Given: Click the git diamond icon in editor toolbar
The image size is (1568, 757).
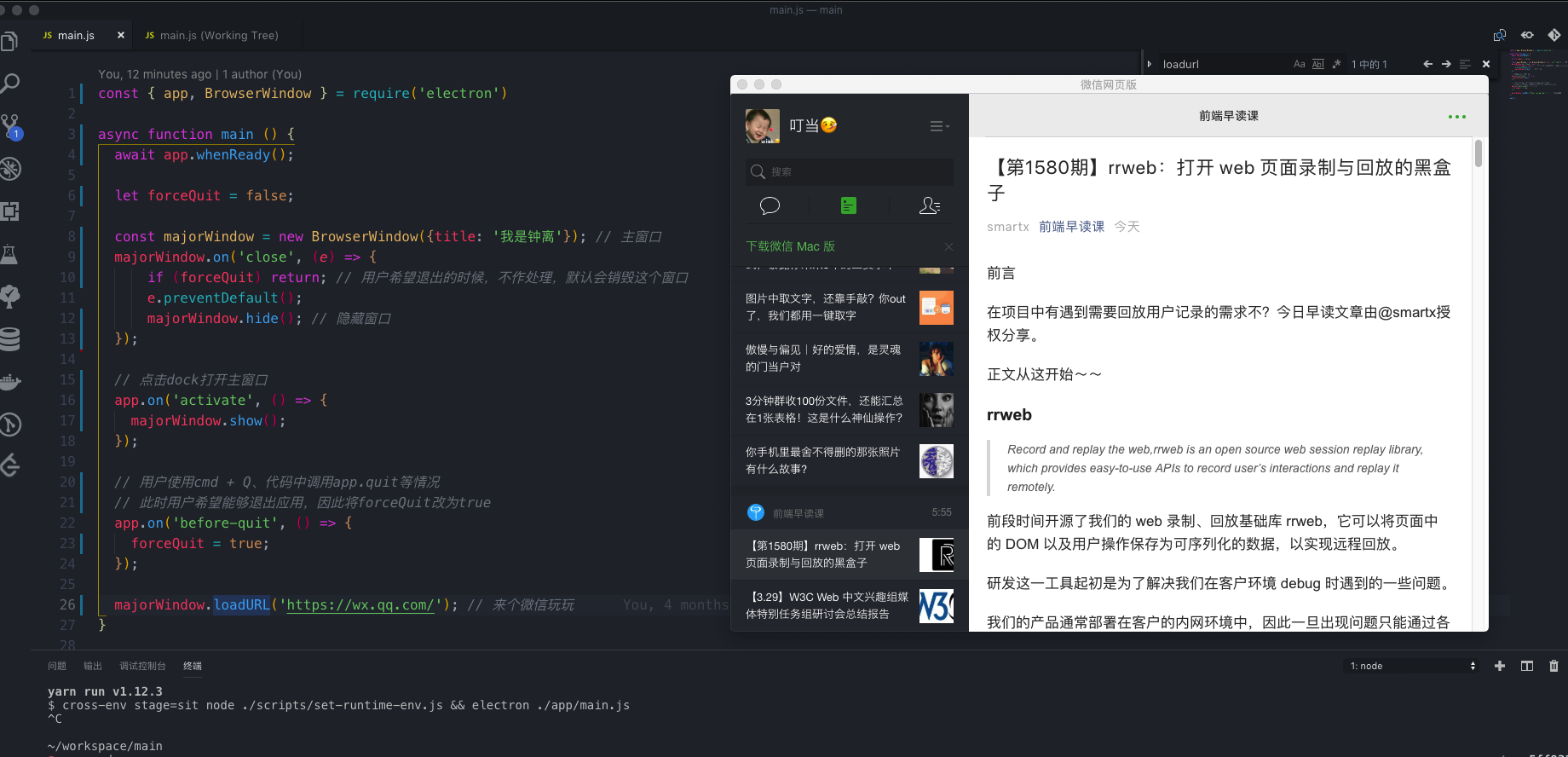Looking at the screenshot, I should coord(1554,35).
